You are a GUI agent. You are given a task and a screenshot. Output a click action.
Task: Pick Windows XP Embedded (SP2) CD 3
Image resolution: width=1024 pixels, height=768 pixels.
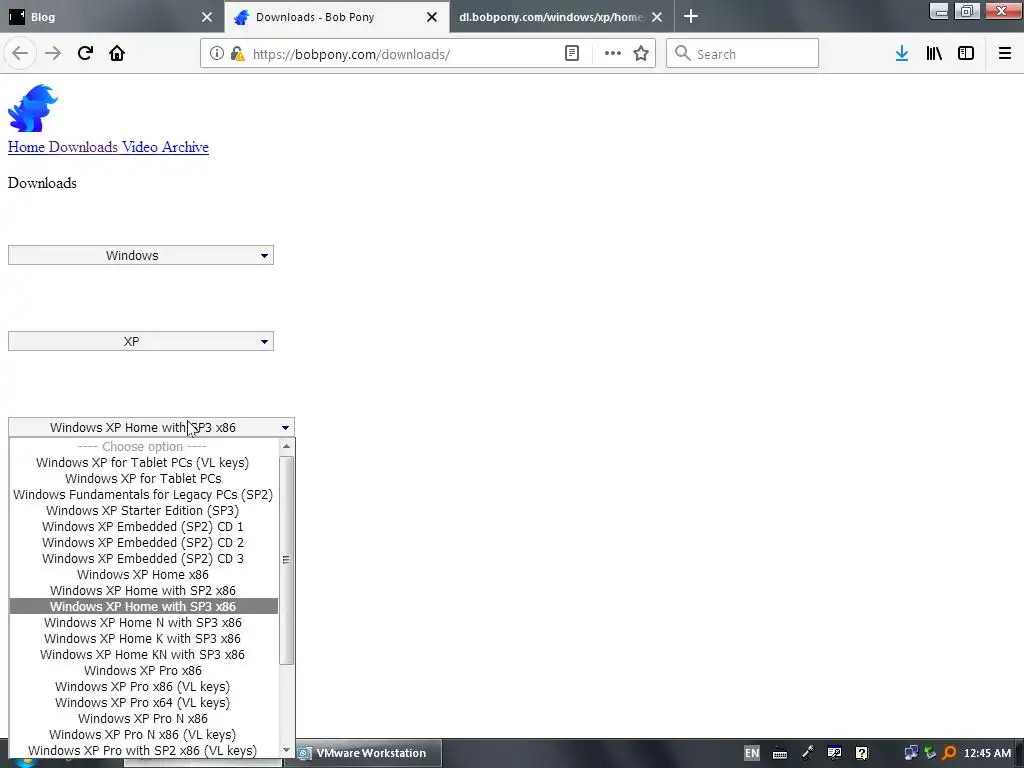click(143, 559)
